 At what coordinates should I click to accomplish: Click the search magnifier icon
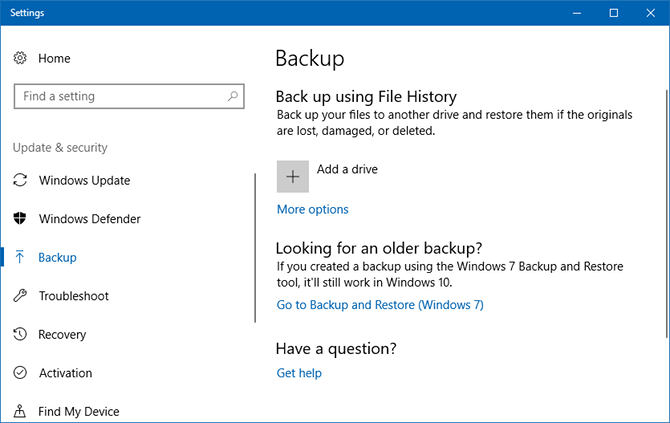(232, 96)
